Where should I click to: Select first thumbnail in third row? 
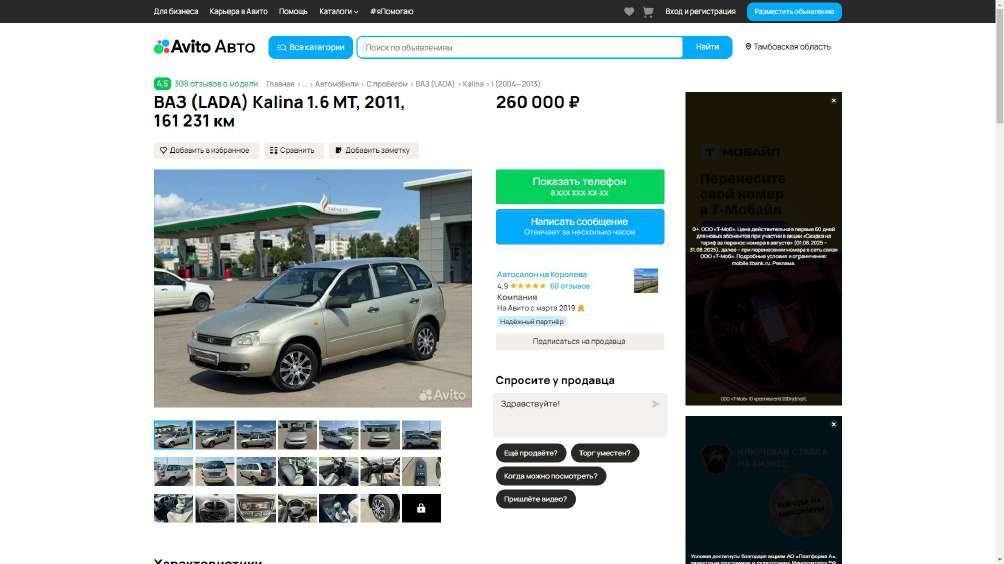173,508
